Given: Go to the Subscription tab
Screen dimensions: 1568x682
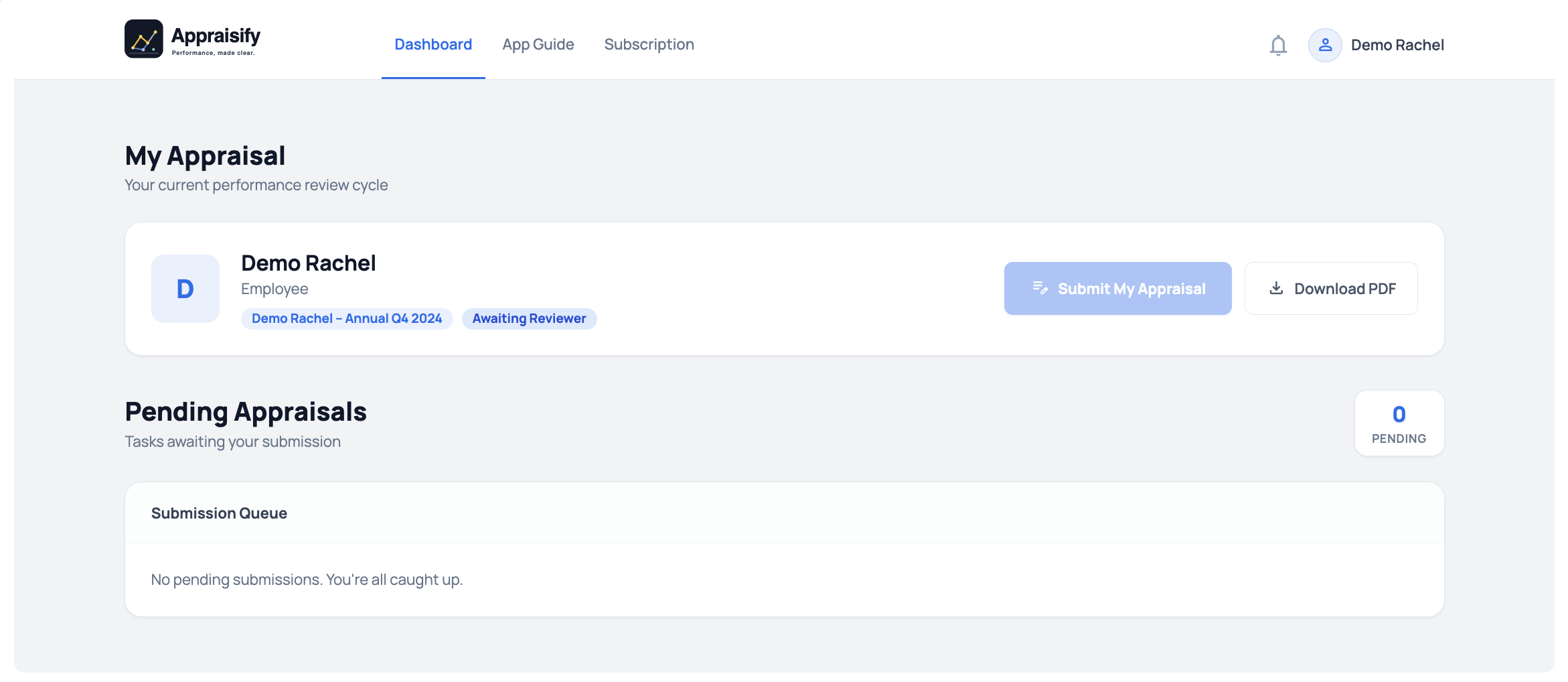Looking at the screenshot, I should (649, 45).
